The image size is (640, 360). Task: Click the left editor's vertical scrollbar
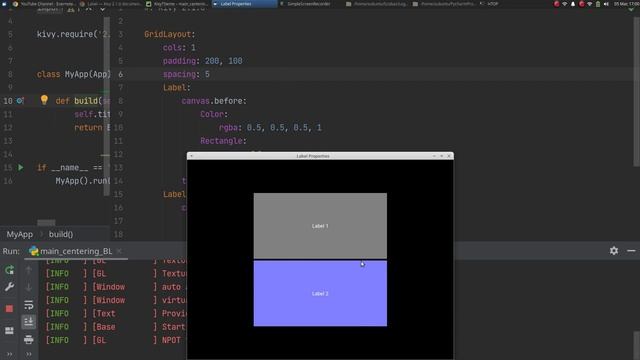(107, 106)
